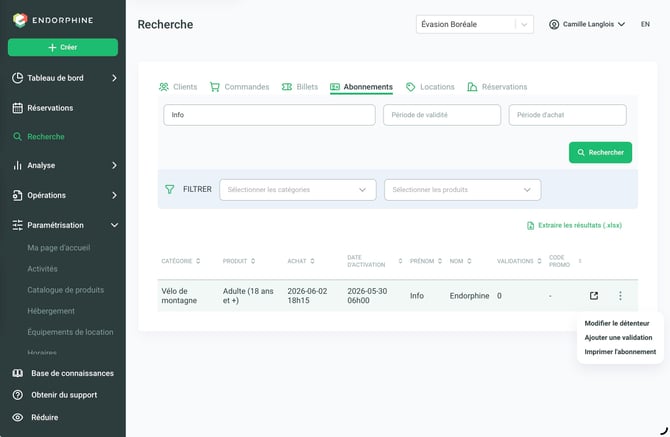Click the Période de validité field

point(442,115)
